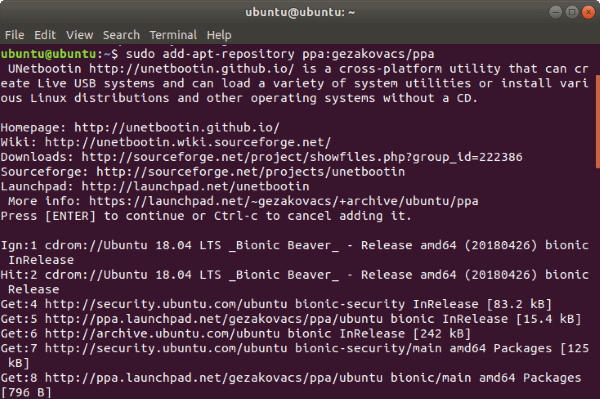
Task: Click the More info launchpad archive URL
Action: 284,201
